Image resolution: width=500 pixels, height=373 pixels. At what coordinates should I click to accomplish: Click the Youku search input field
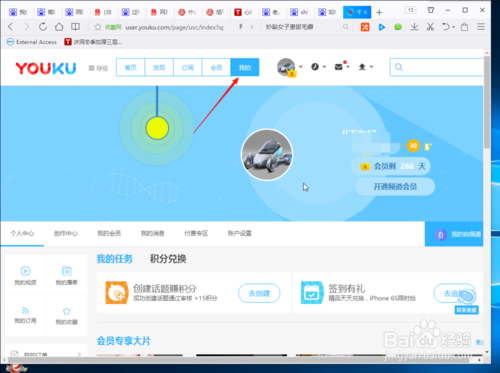(x=437, y=67)
